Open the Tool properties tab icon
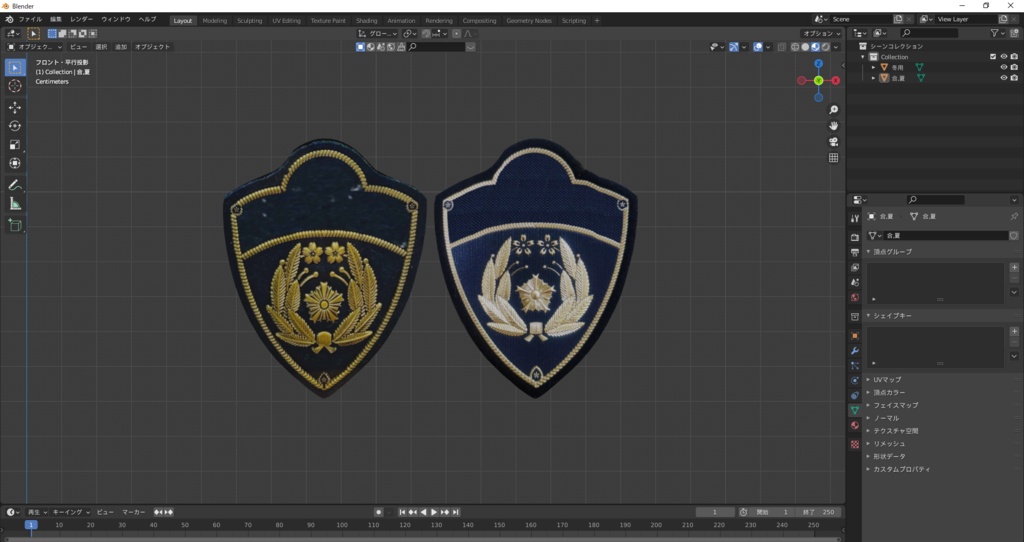The image size is (1024, 542). coord(854,219)
